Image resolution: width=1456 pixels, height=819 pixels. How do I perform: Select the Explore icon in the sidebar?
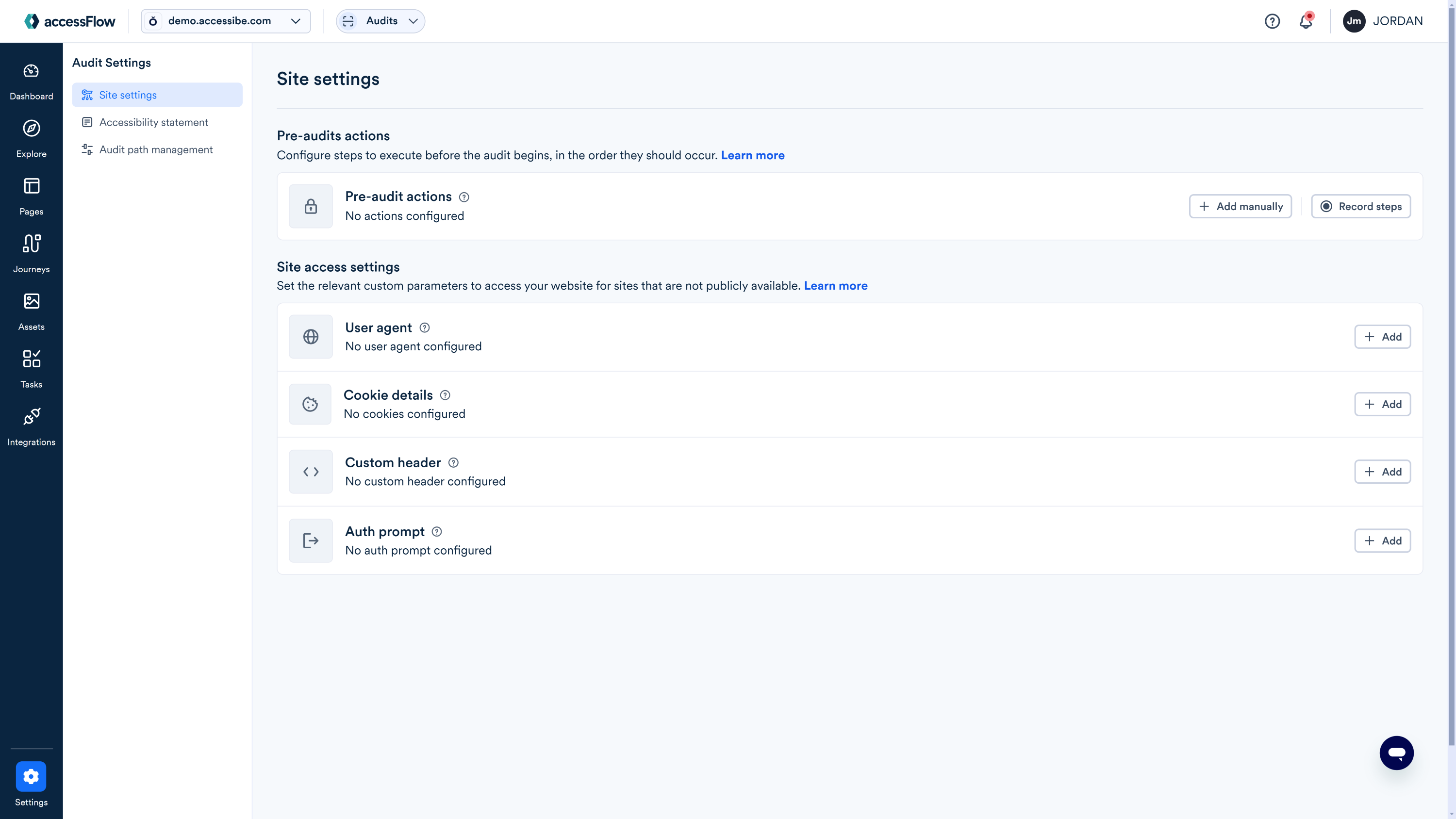(31, 138)
